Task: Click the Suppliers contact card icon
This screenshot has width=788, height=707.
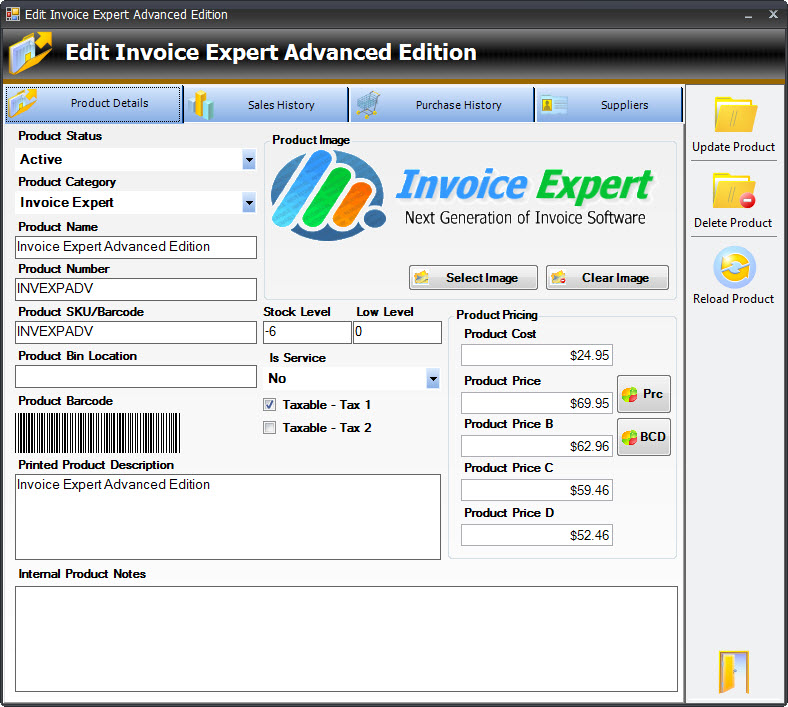Action: pos(554,105)
